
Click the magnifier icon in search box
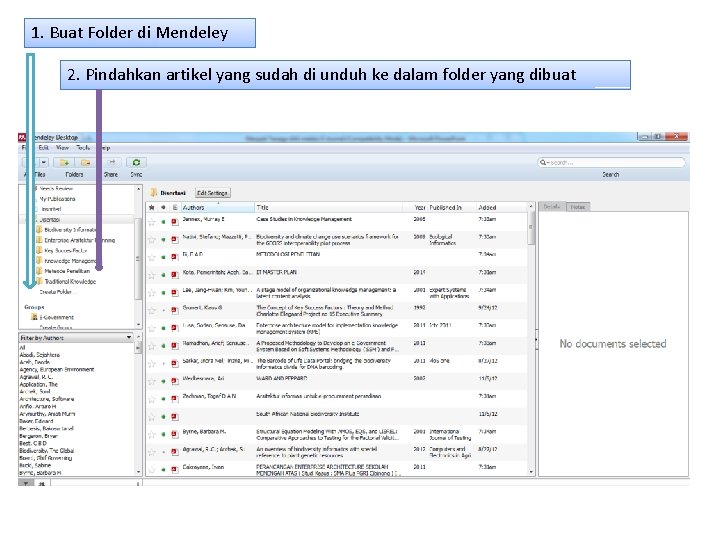point(543,163)
